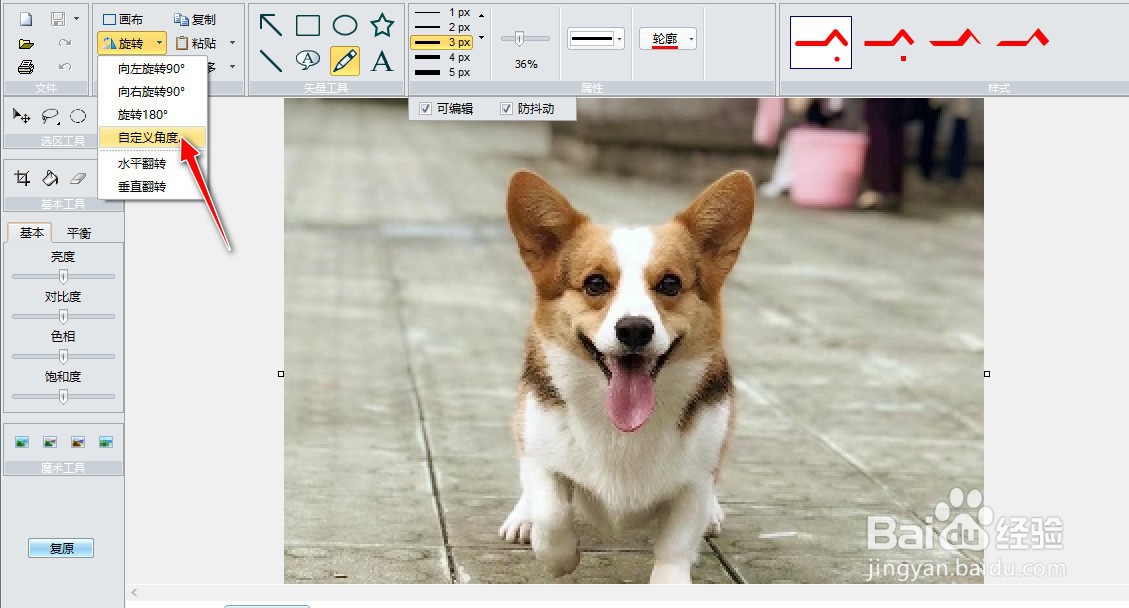Screen dimensions: 1129x608
Task: Select the move selection pointer tool
Action: coord(22,116)
